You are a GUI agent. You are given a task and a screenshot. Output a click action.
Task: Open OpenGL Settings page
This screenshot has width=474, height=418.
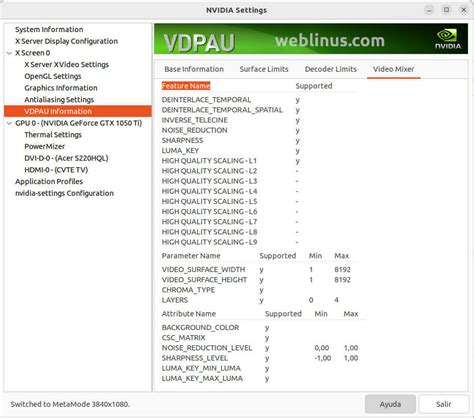tap(53, 76)
